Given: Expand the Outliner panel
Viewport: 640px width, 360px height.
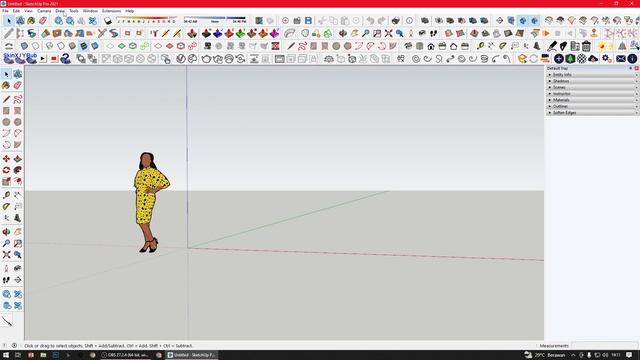Looking at the screenshot, I should coord(592,106).
